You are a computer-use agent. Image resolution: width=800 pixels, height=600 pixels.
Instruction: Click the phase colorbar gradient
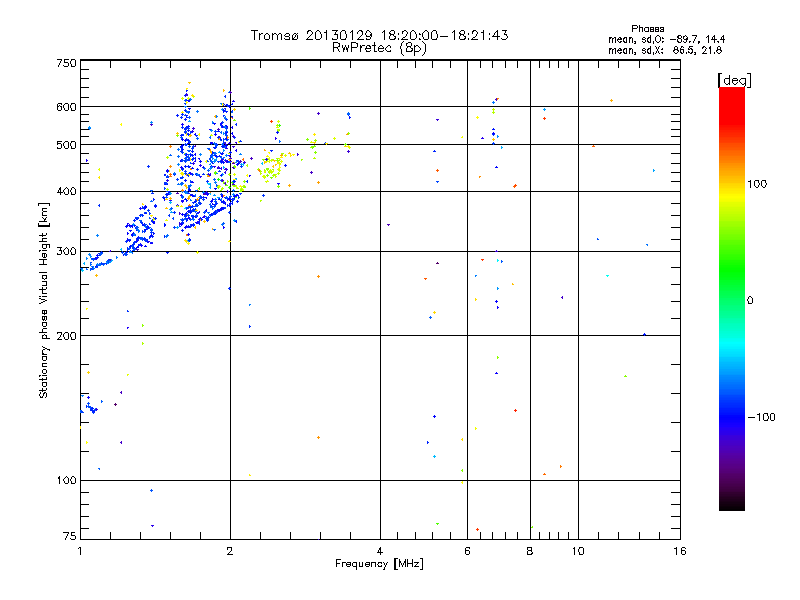[x=732, y=298]
